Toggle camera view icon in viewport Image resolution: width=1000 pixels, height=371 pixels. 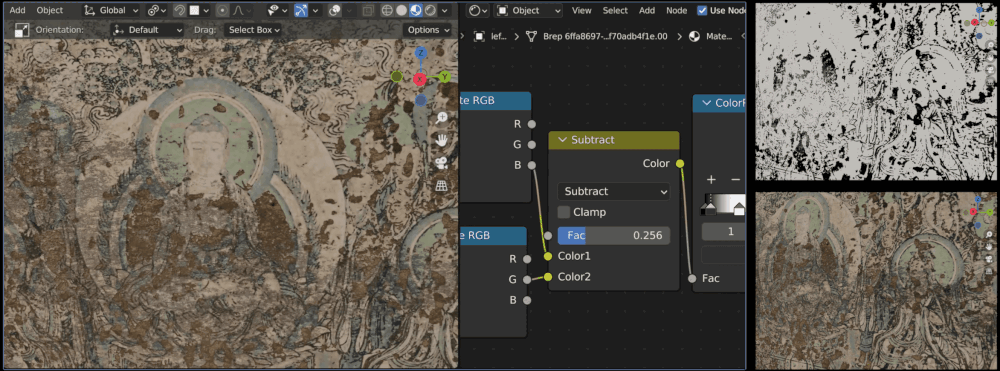[441, 163]
